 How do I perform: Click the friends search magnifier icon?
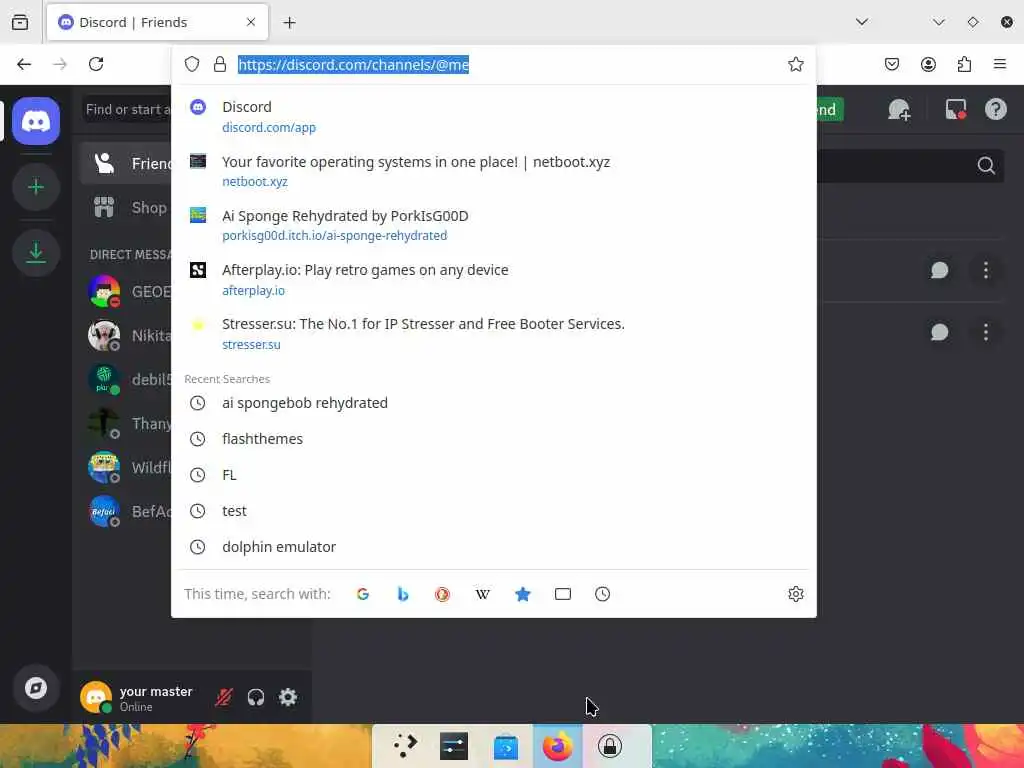[986, 166]
